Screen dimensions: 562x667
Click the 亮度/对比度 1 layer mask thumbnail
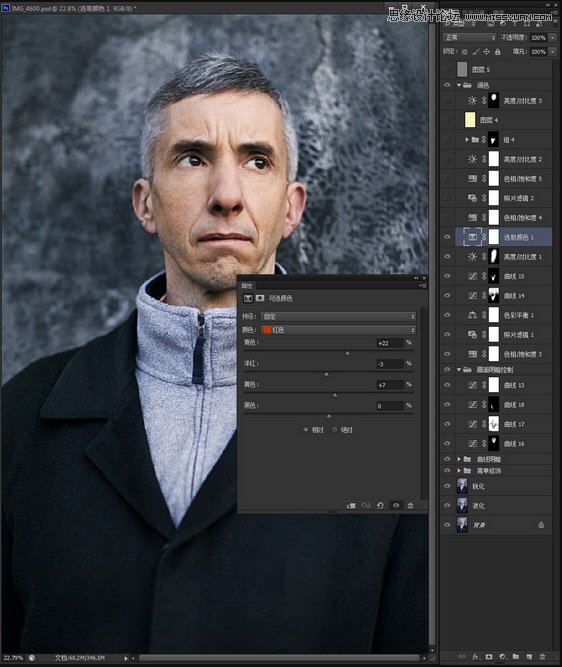tap(494, 257)
